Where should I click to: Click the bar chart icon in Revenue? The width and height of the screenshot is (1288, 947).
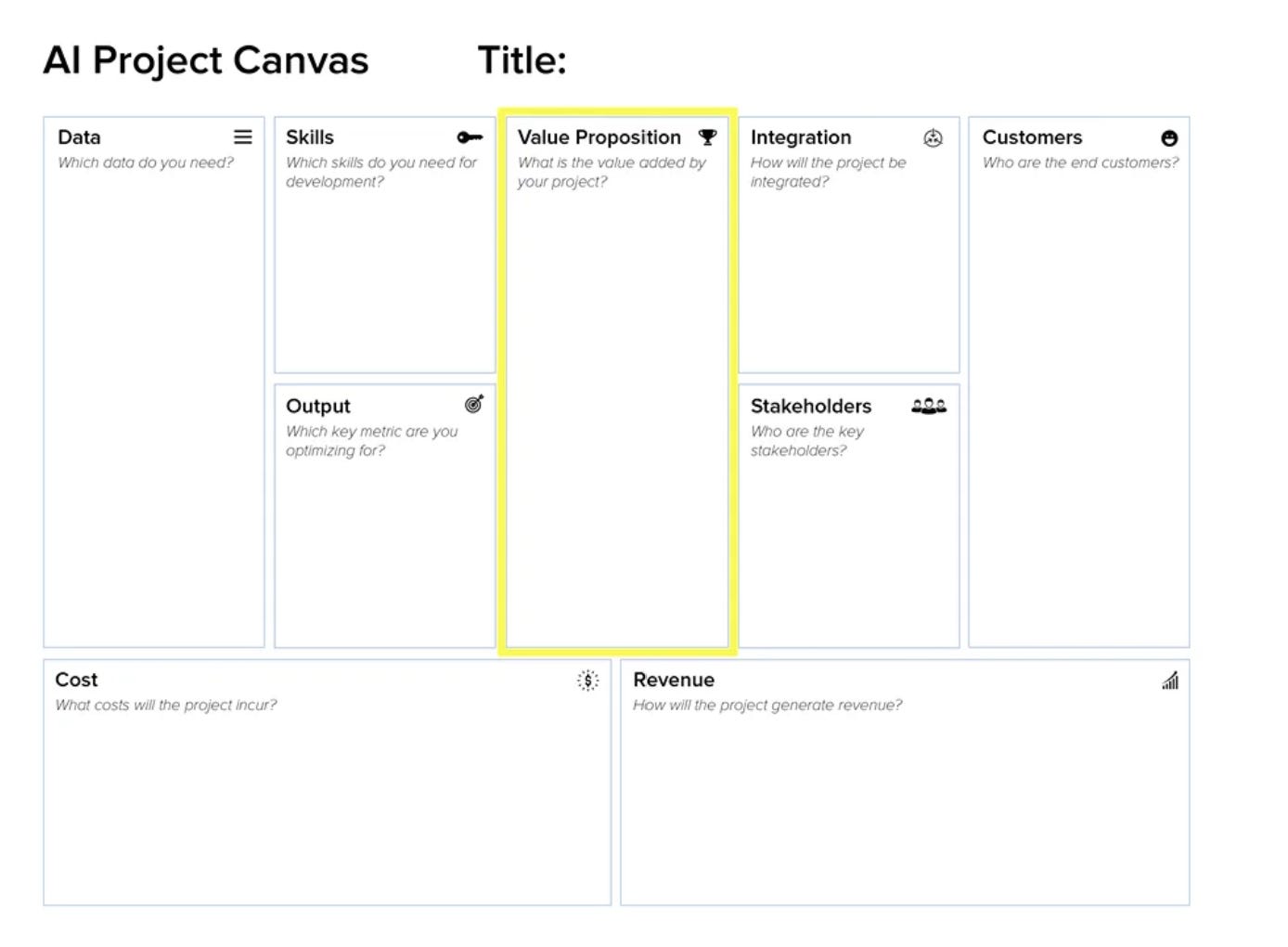pos(1170,681)
